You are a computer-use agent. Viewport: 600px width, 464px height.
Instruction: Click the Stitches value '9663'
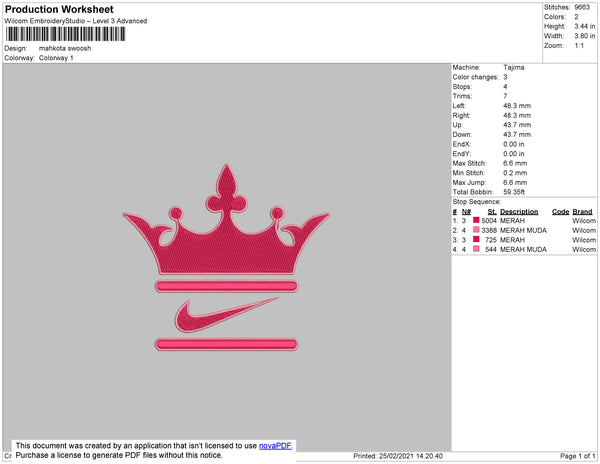click(x=582, y=7)
